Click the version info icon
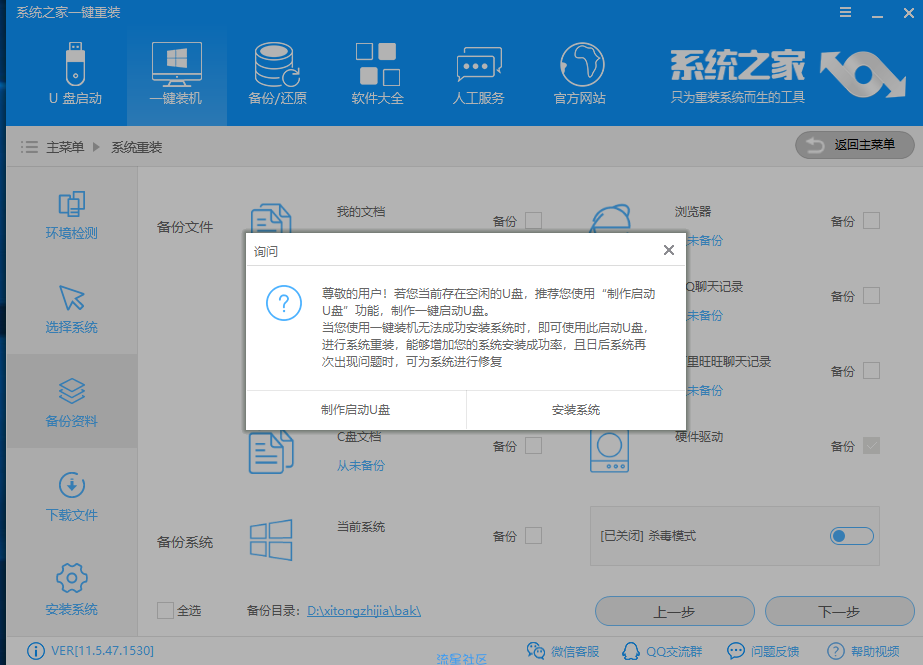The width and height of the screenshot is (923, 665). (x=35, y=651)
